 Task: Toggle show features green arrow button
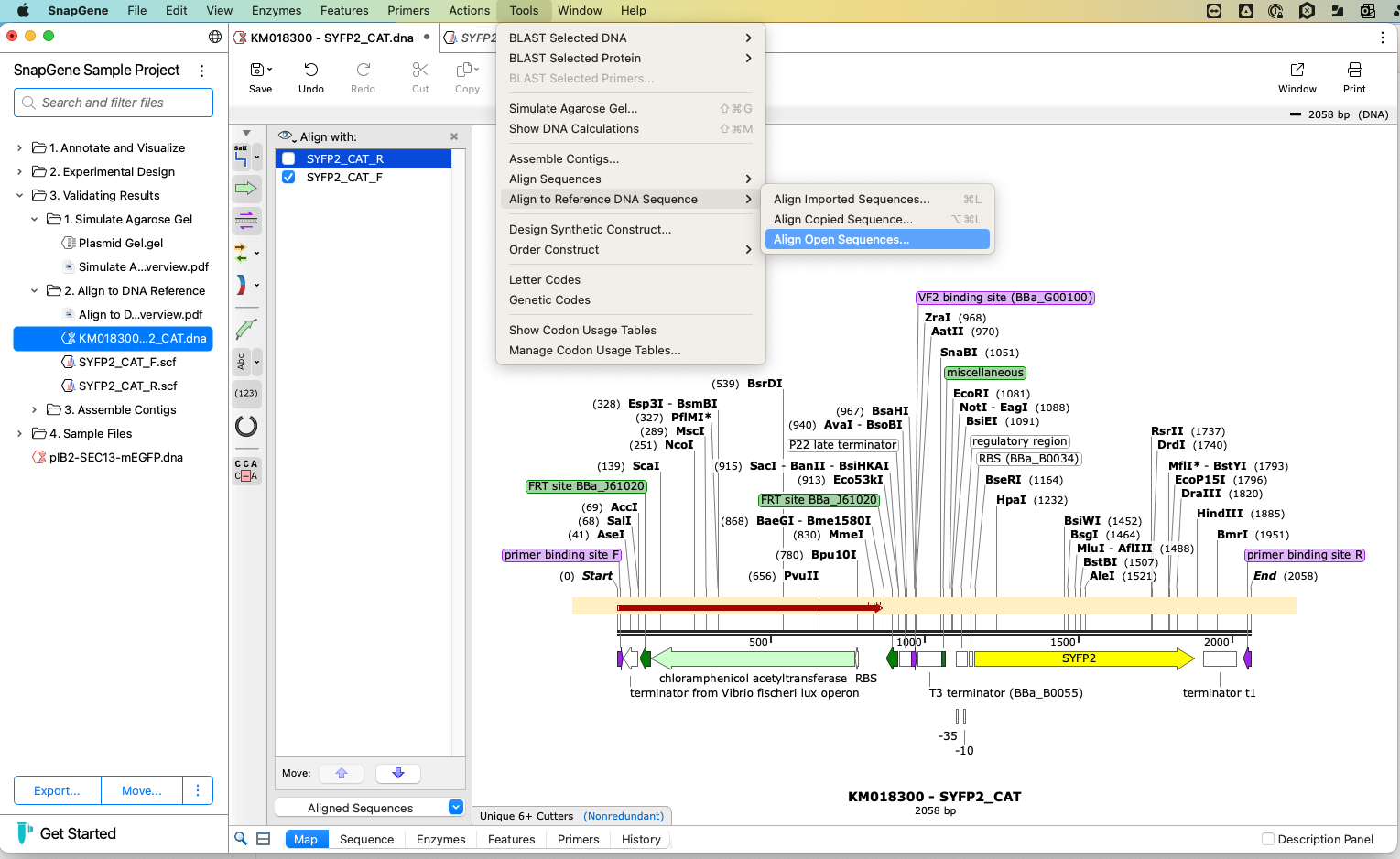pyautogui.click(x=246, y=189)
